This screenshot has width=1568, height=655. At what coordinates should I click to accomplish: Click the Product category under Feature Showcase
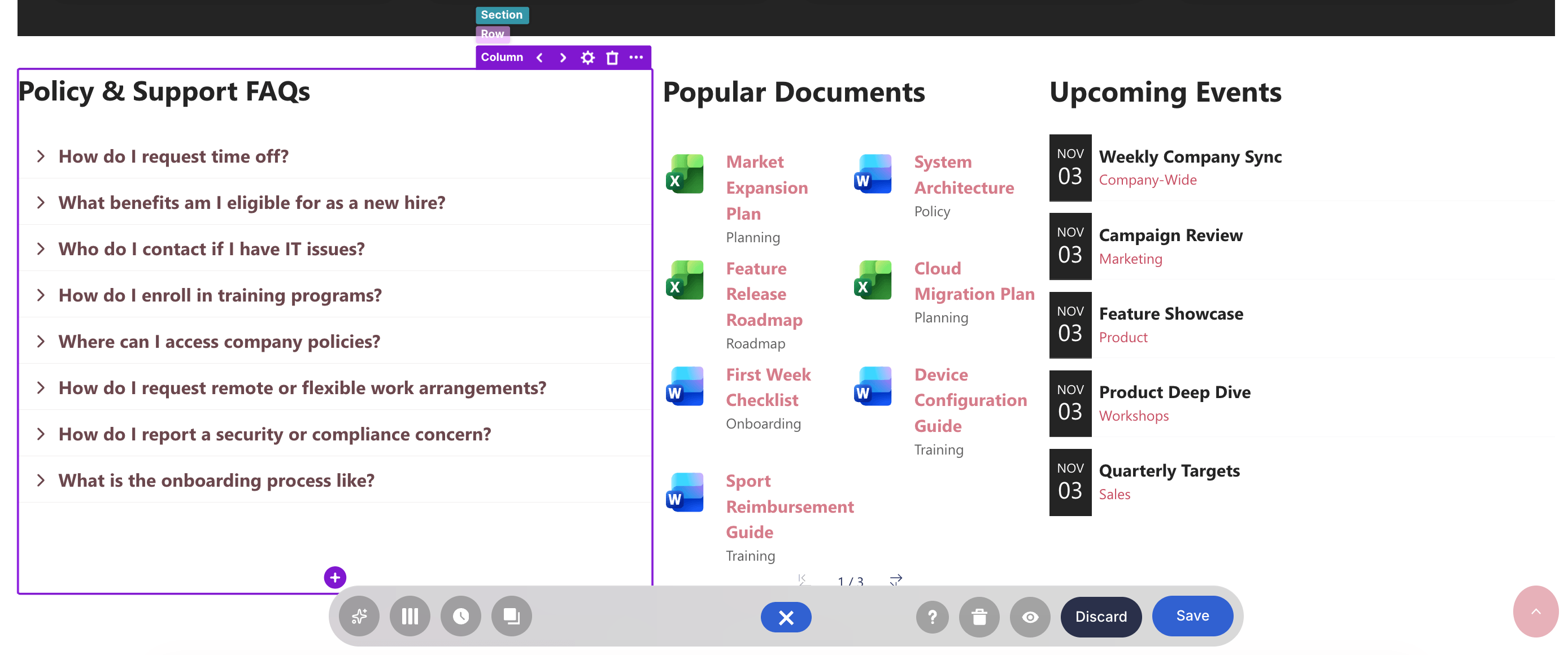coord(1123,337)
